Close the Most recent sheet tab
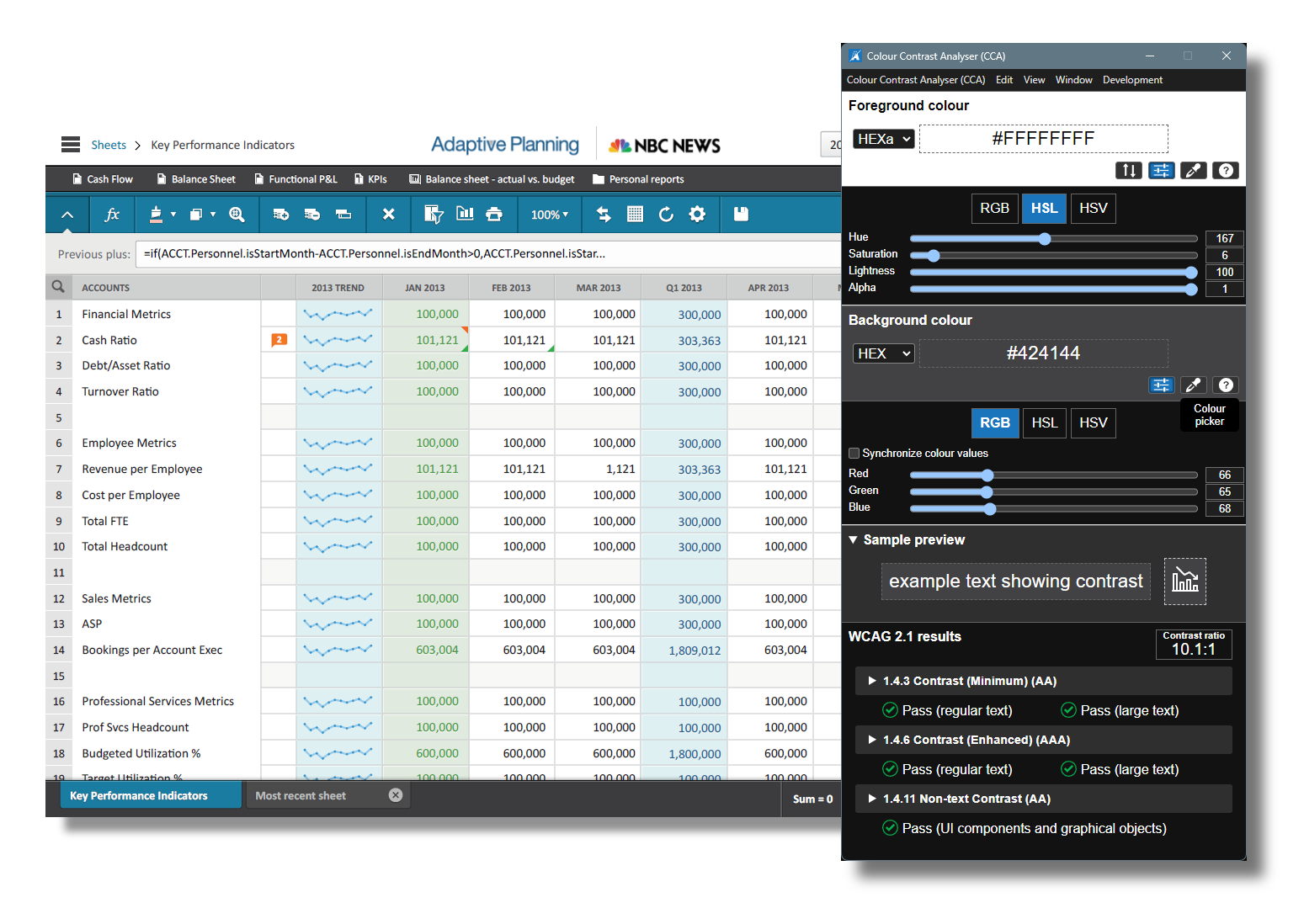The height and width of the screenshot is (924, 1304). 396,795
